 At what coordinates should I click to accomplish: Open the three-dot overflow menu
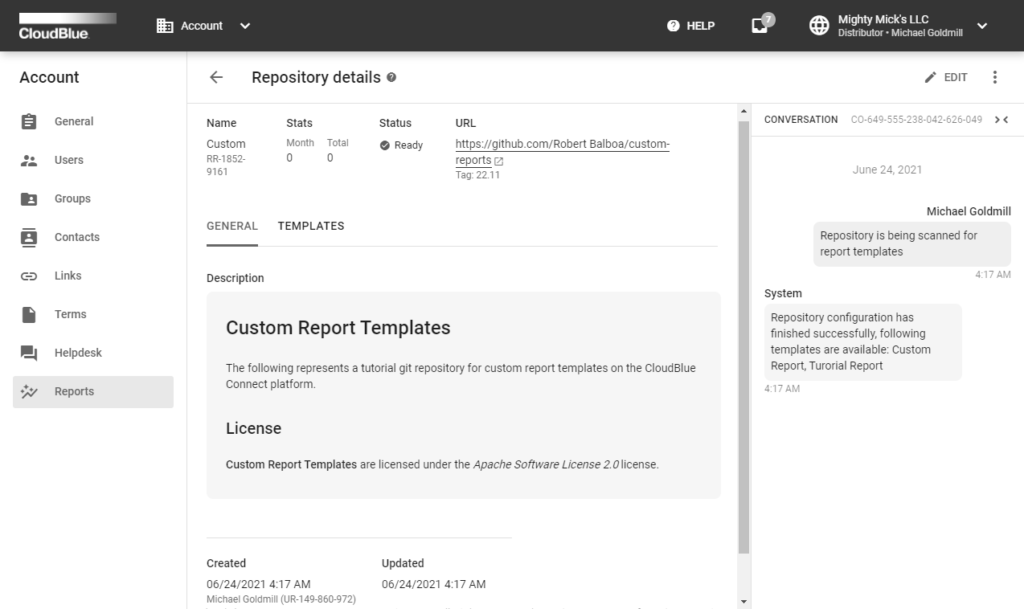click(x=995, y=77)
